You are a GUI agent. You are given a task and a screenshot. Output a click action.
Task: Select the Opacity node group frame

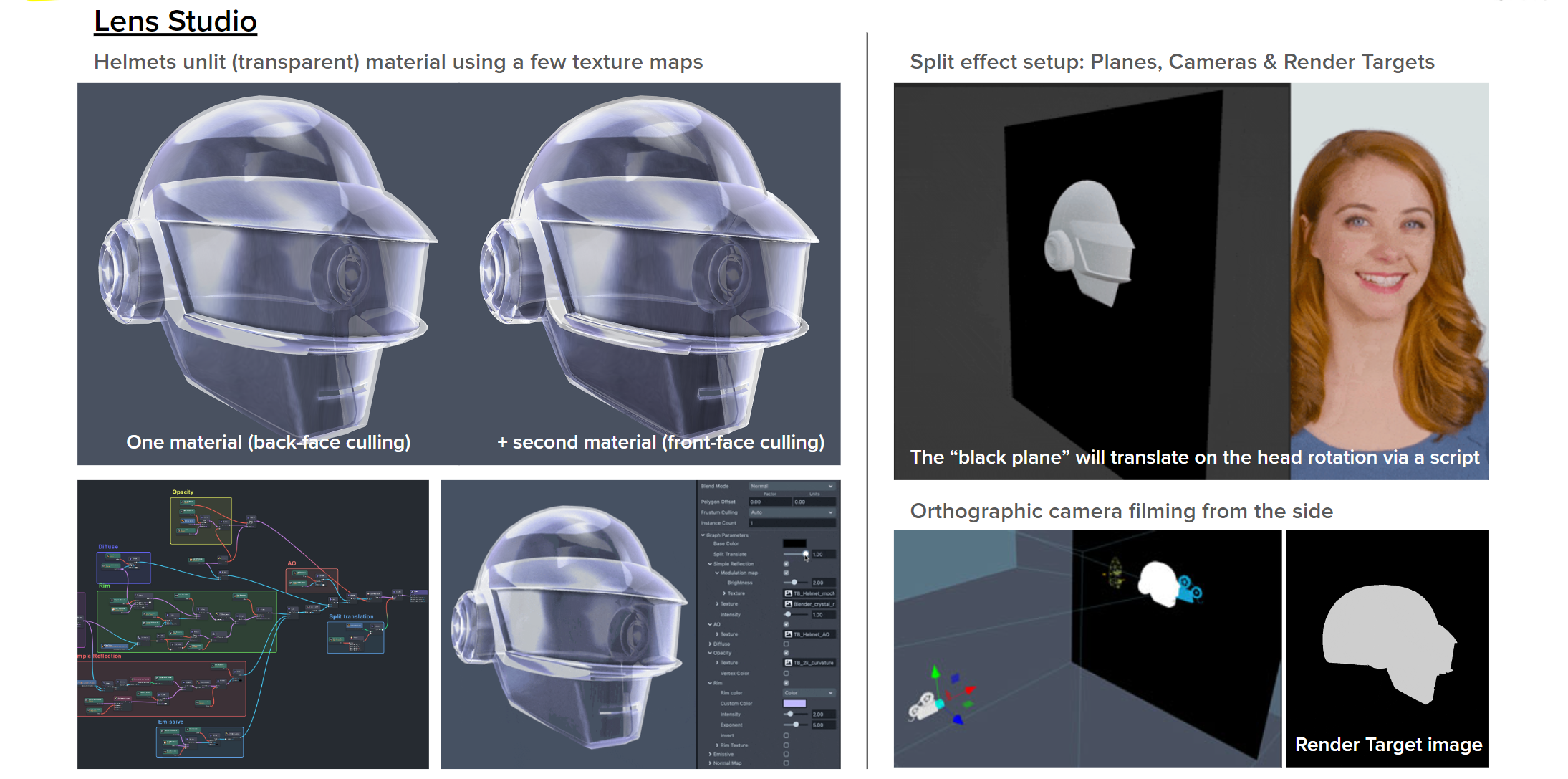click(x=201, y=520)
